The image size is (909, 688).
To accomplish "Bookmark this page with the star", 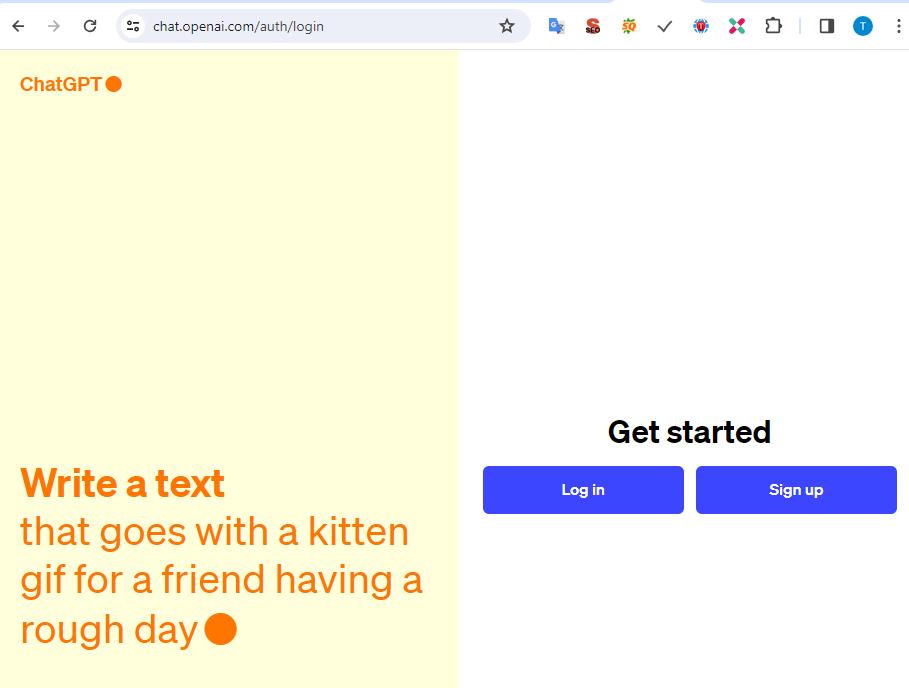I will (507, 26).
